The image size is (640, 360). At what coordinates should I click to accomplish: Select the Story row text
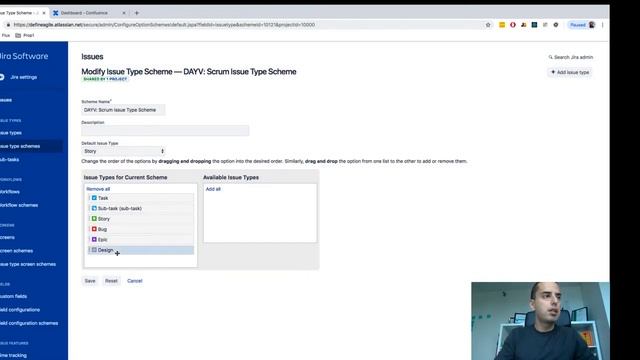tap(104, 219)
